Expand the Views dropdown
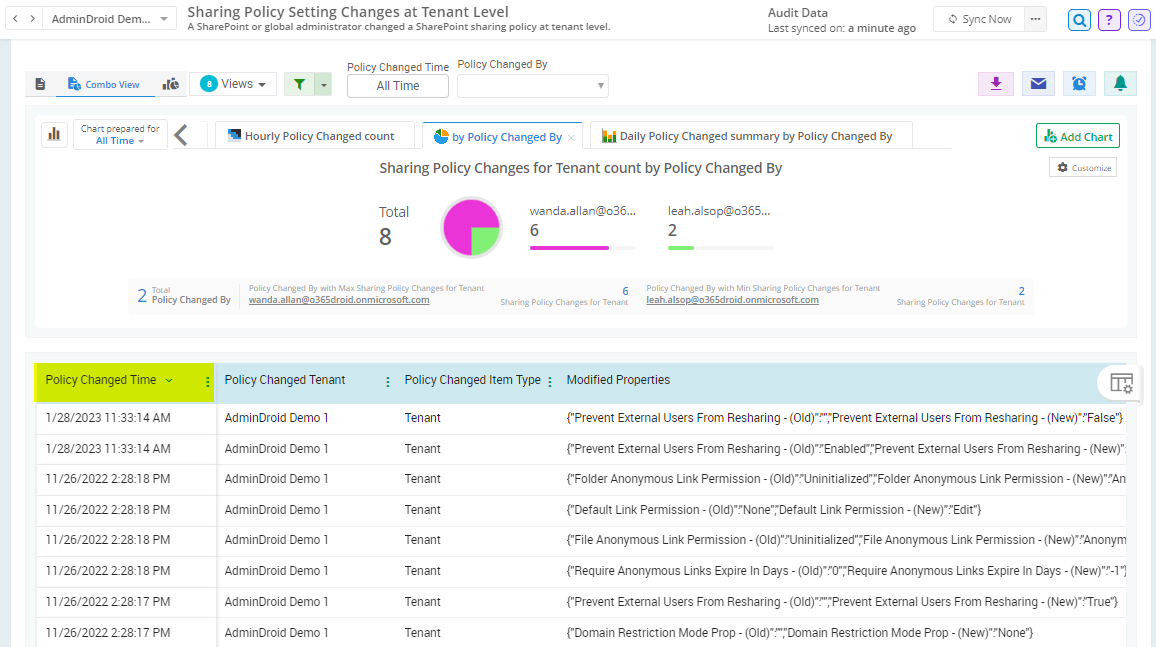The width and height of the screenshot is (1156, 647). coord(233,84)
